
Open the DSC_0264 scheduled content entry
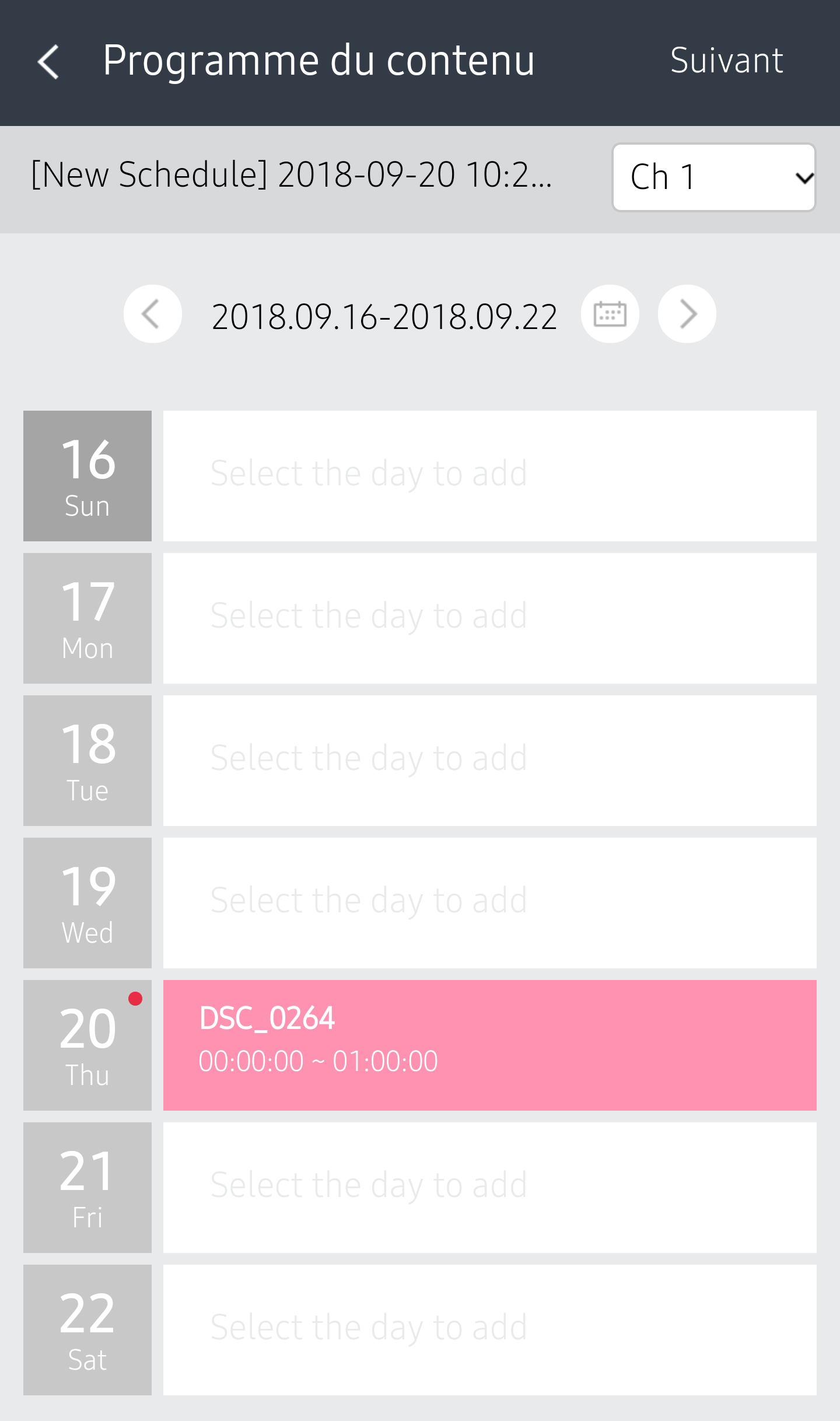pos(490,1045)
